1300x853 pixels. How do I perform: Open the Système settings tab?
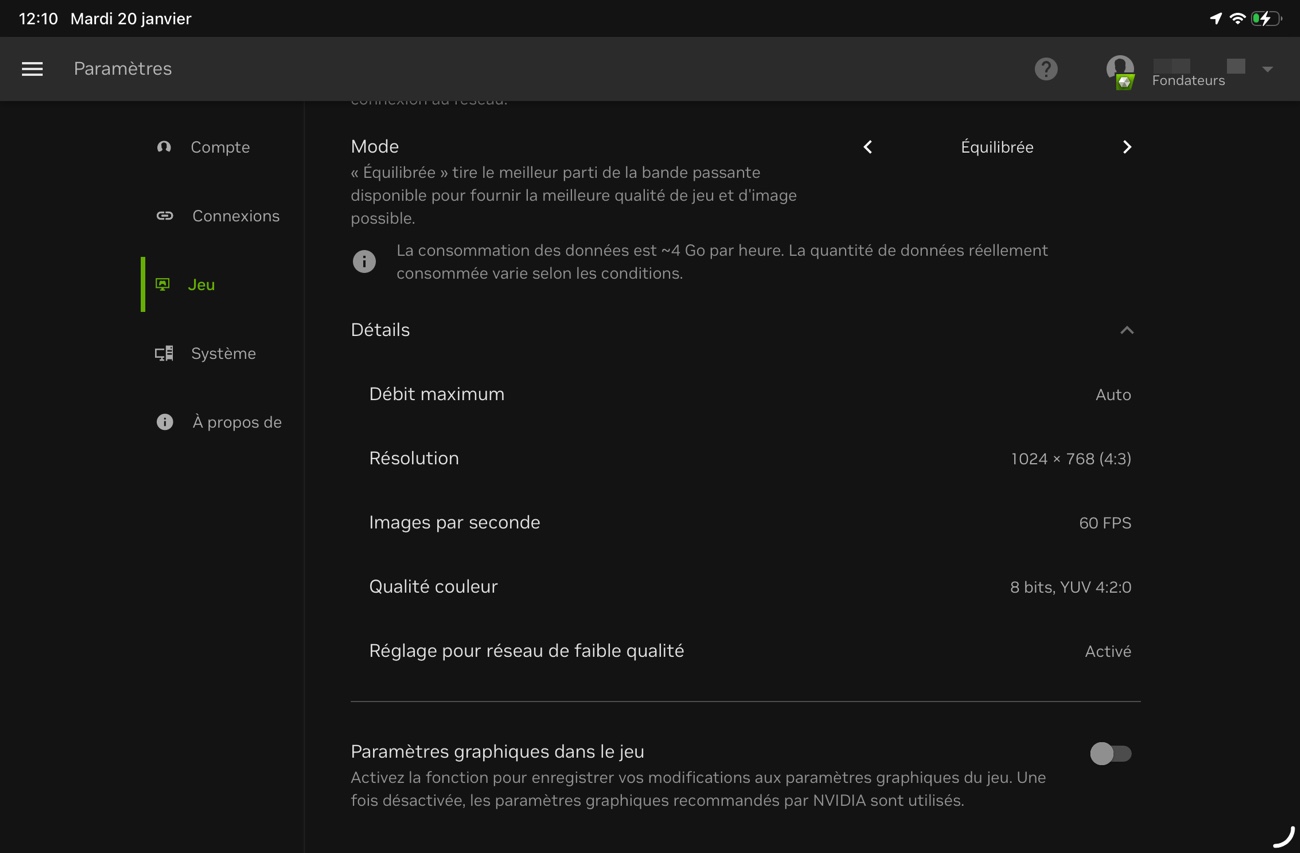223,354
